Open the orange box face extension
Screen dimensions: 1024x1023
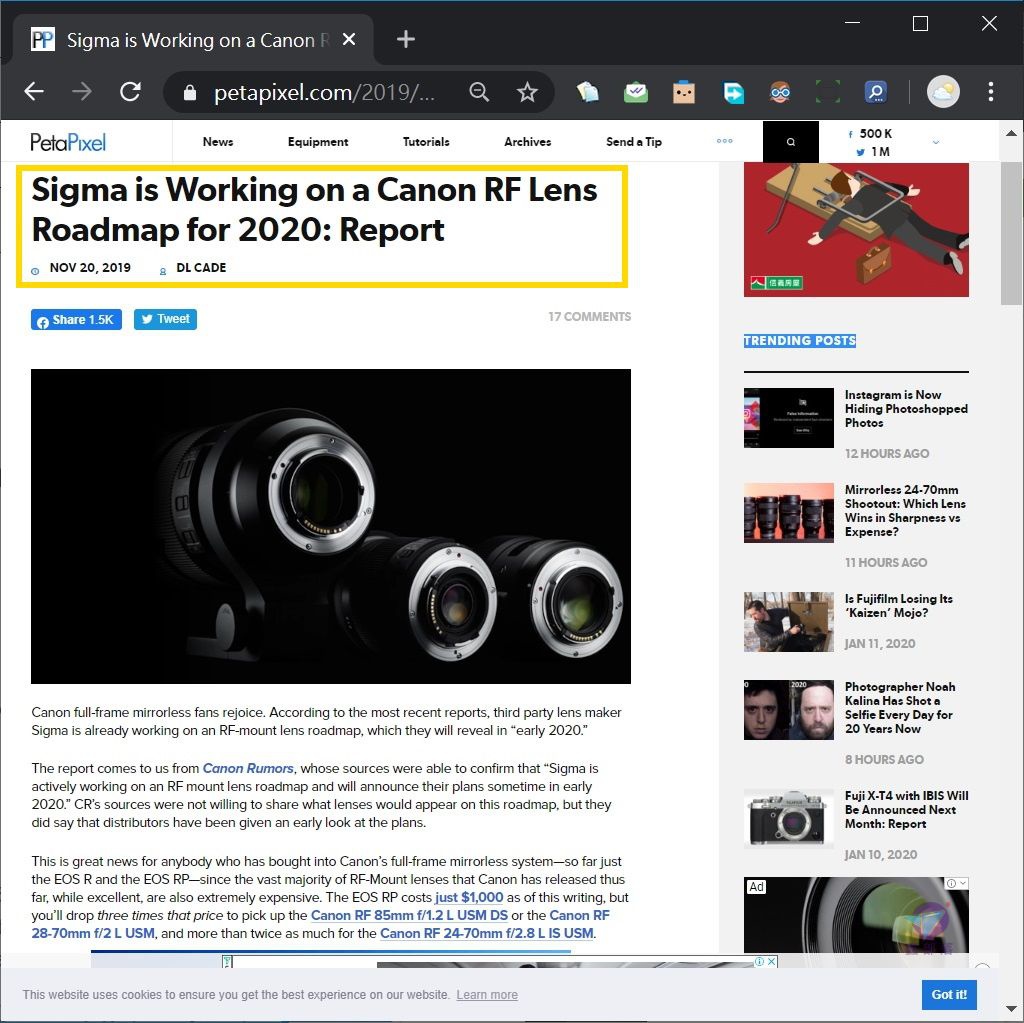684,92
